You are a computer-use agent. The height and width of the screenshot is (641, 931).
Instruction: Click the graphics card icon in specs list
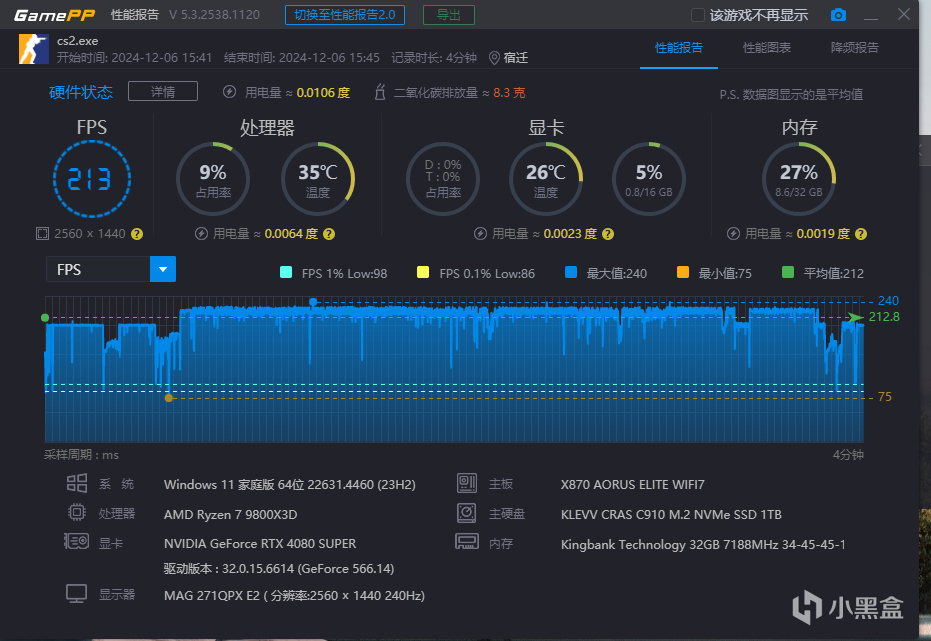[77, 541]
